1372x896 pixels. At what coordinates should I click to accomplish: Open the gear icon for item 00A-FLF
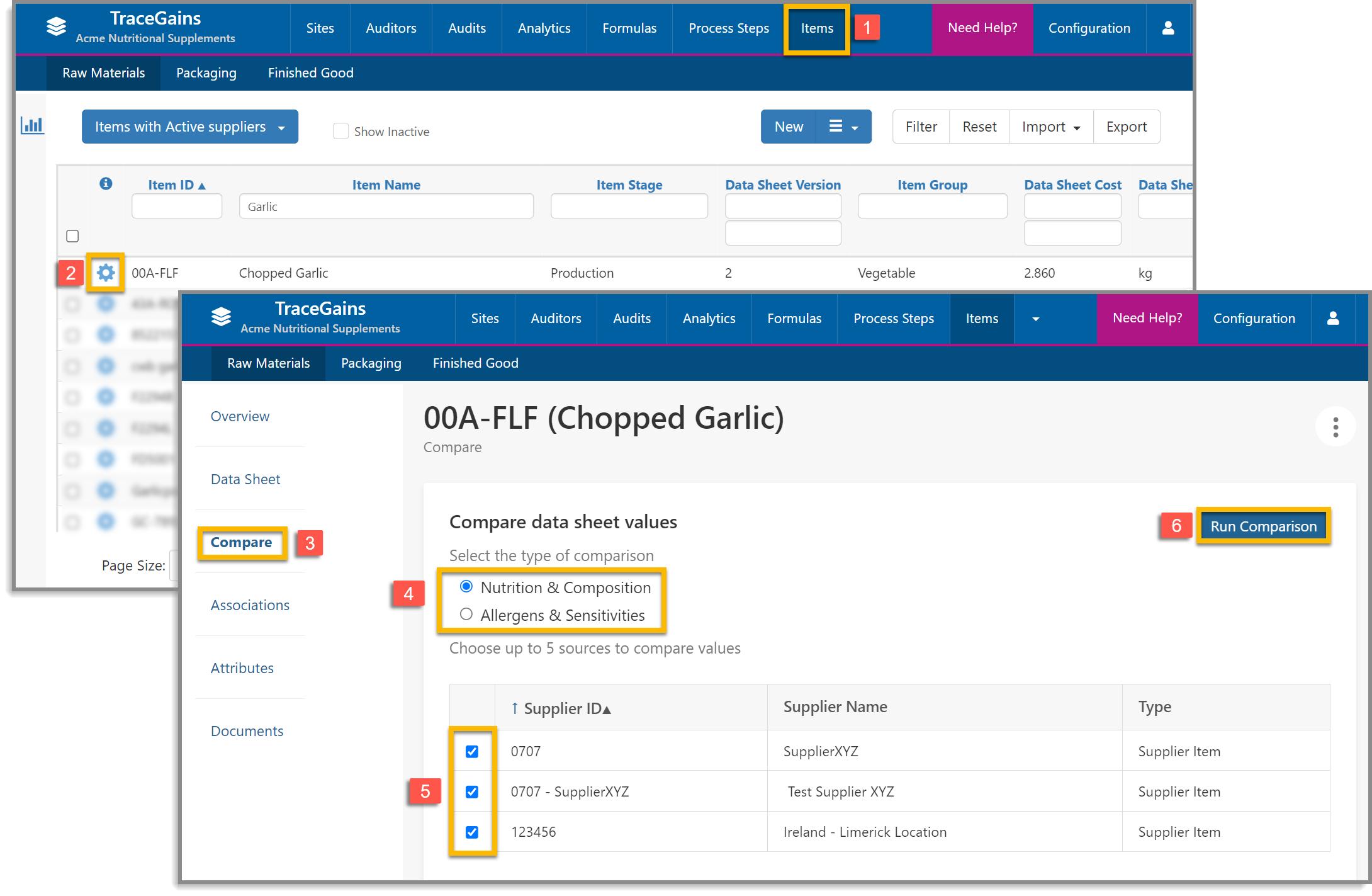coord(106,273)
